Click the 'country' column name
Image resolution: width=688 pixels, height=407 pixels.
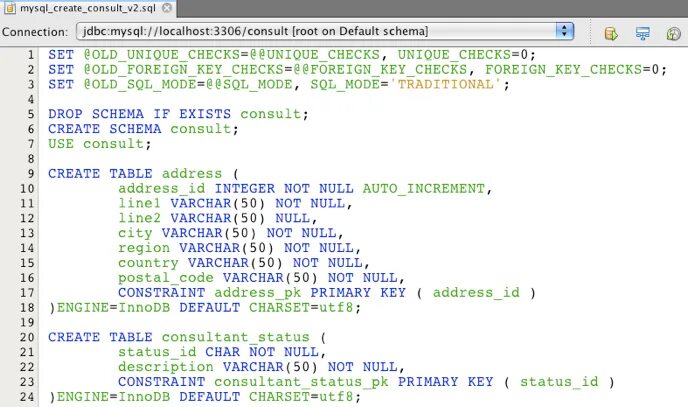point(148,263)
